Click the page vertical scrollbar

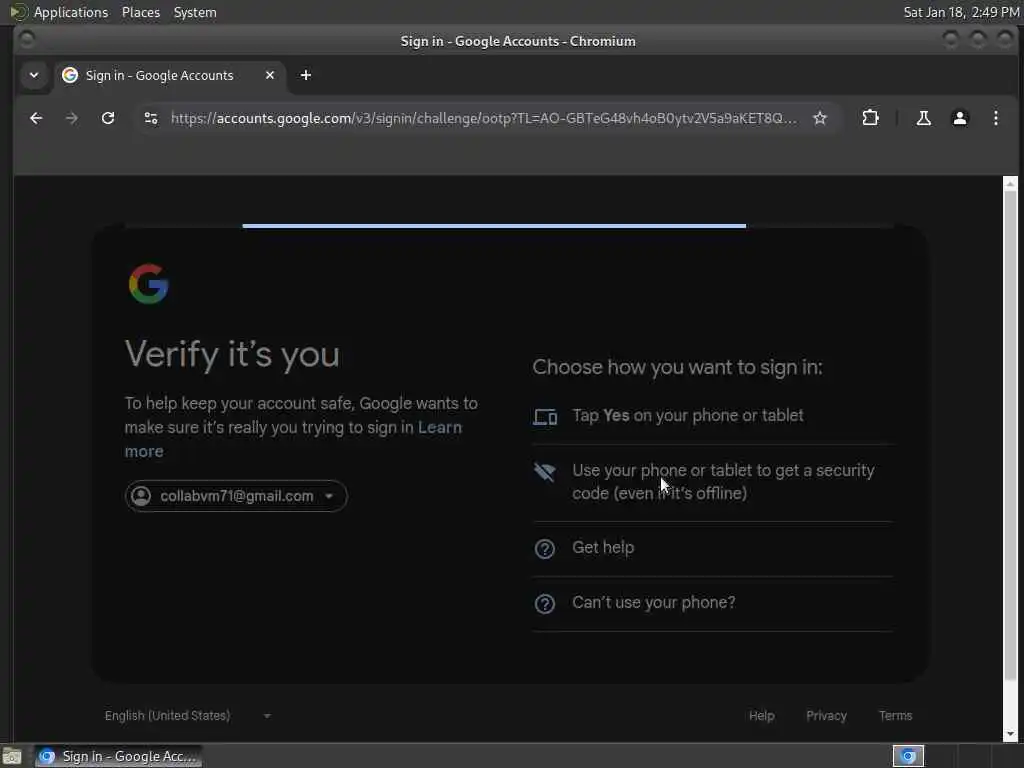point(1010,434)
